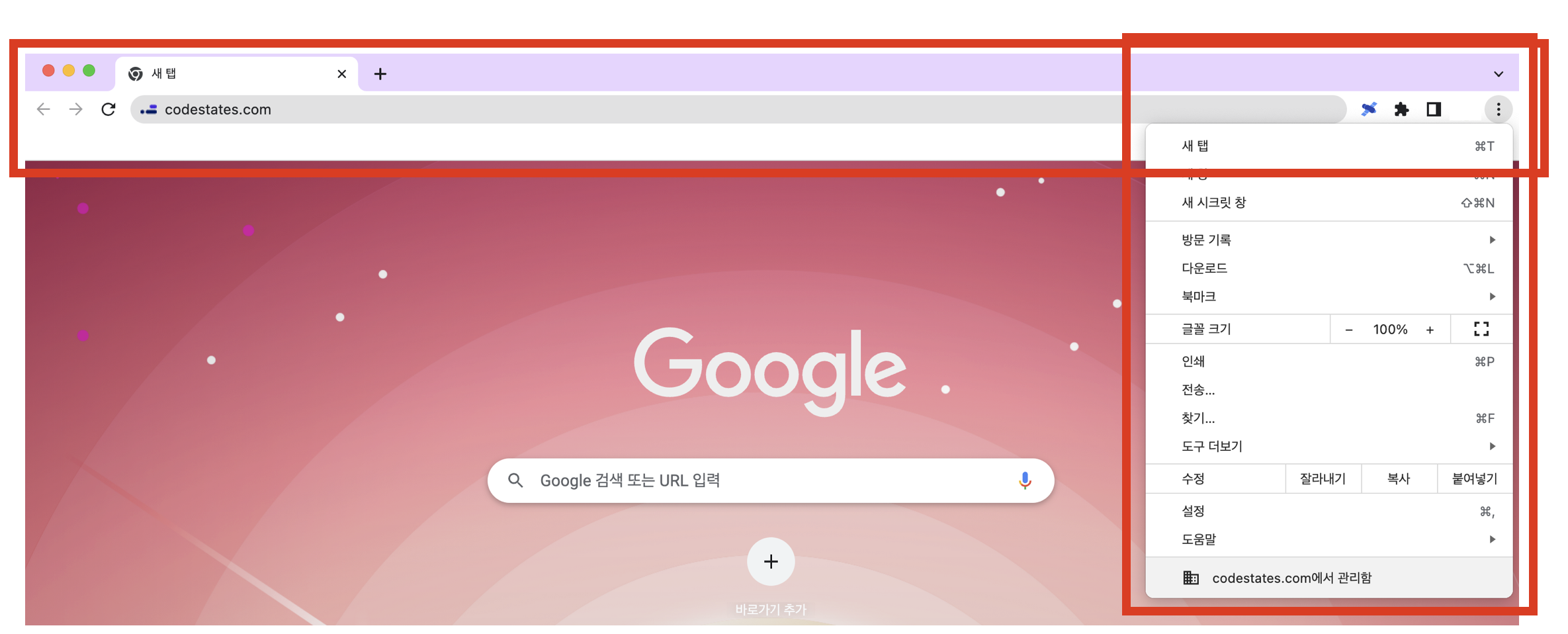Click the voice search microphone icon
Viewport: 1568px width, 634px height.
coord(1025,480)
